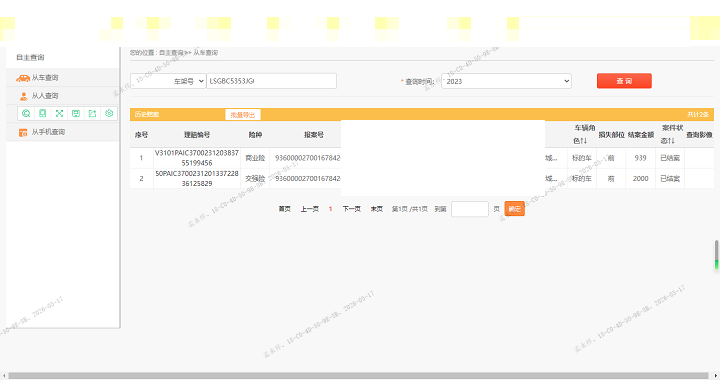Screen dimensions: 720x380
Task: Click page number 1 in pagination
Action: click(331, 209)
